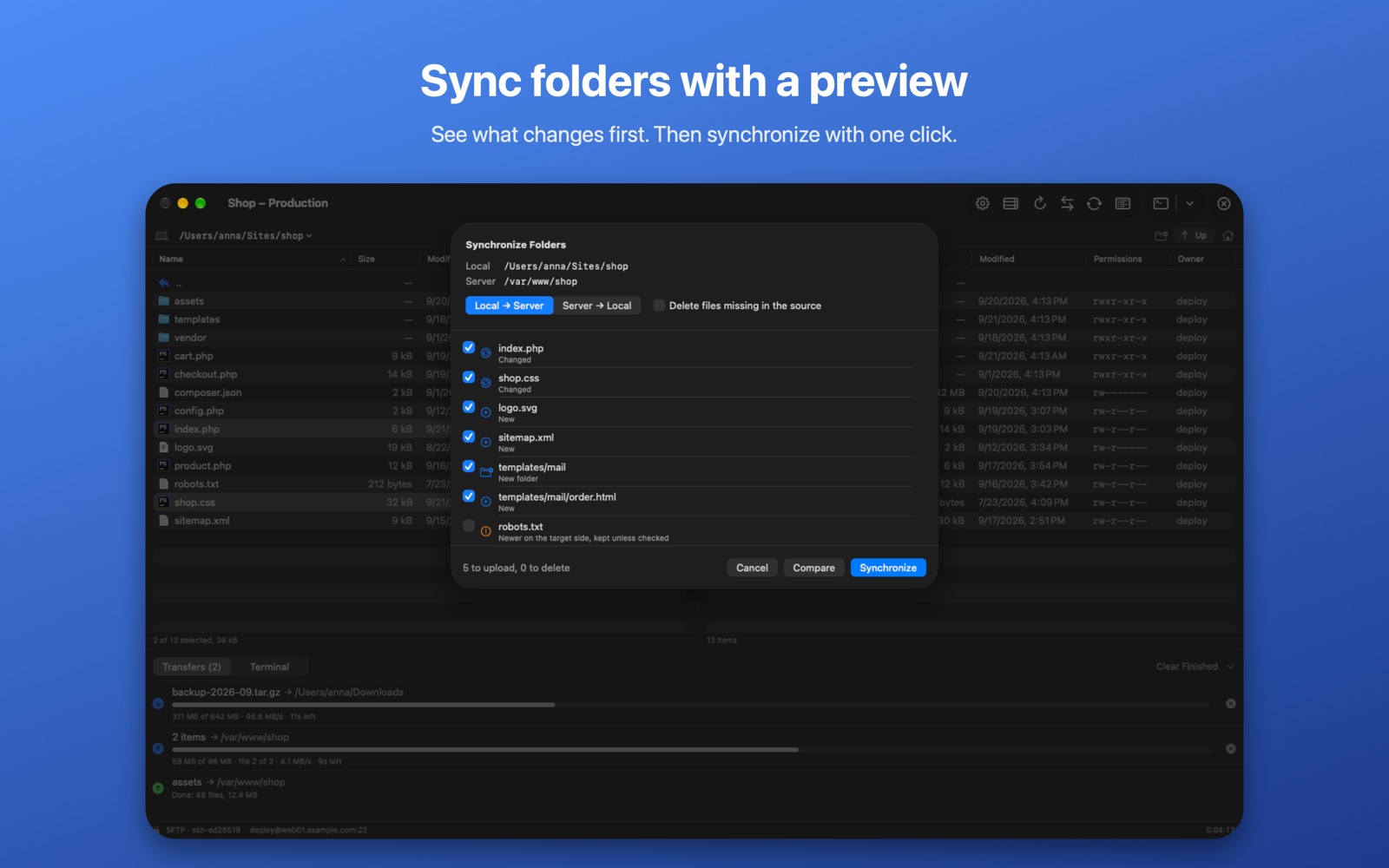Click the new-folder icon beside templates/mail
The image size is (1389, 868).
tap(486, 472)
